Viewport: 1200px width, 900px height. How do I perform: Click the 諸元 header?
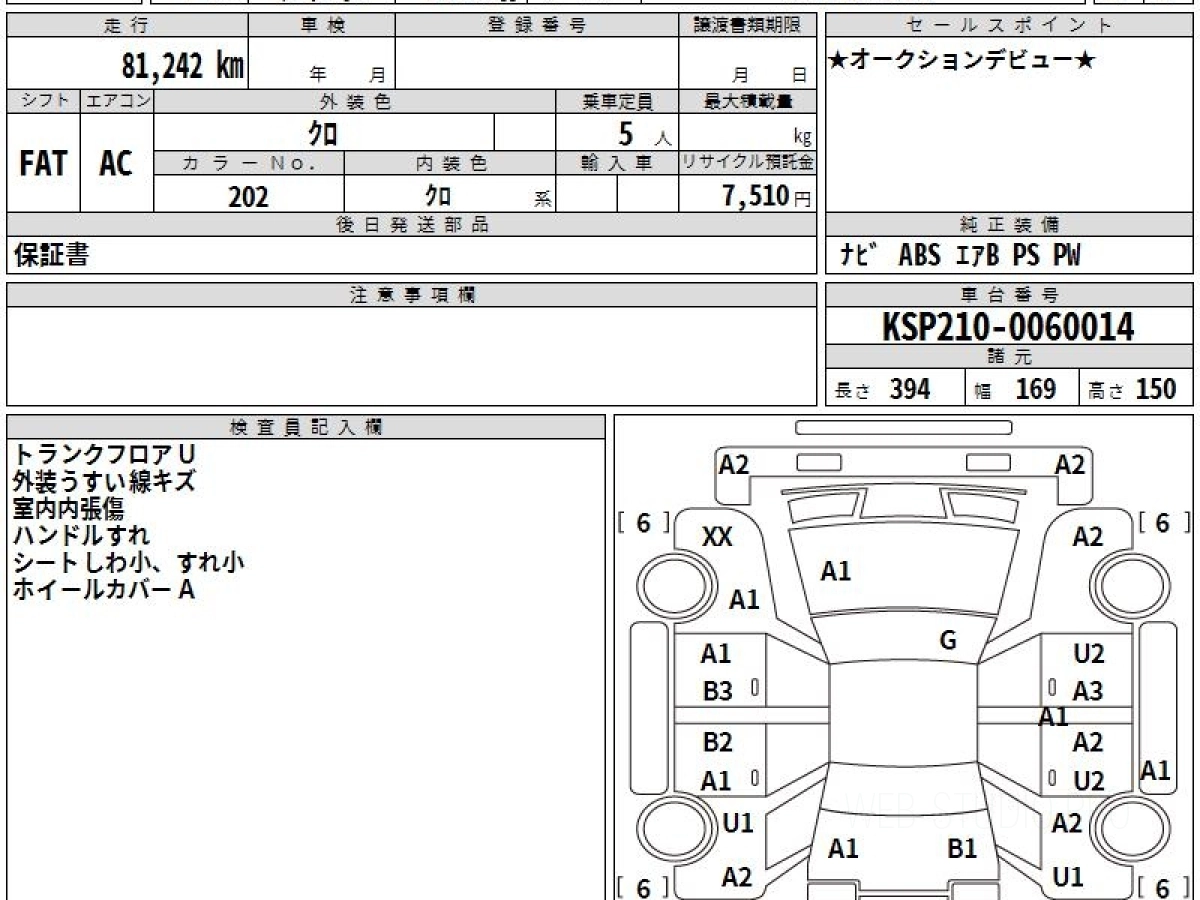1010,357
